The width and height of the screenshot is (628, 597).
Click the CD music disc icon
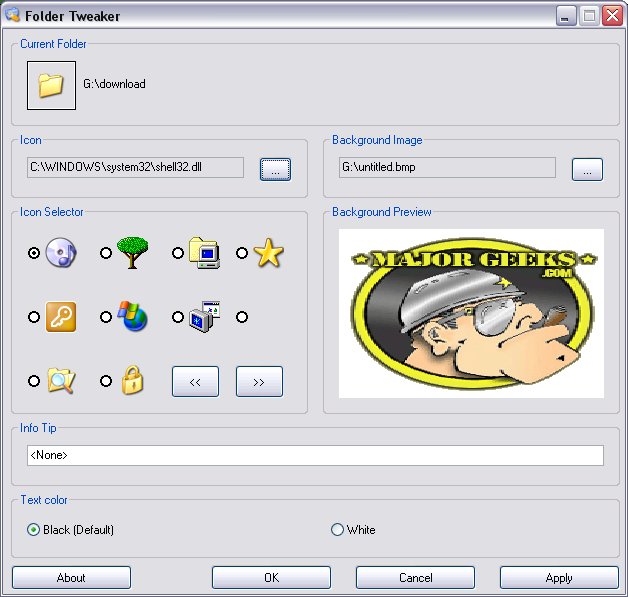pos(61,253)
